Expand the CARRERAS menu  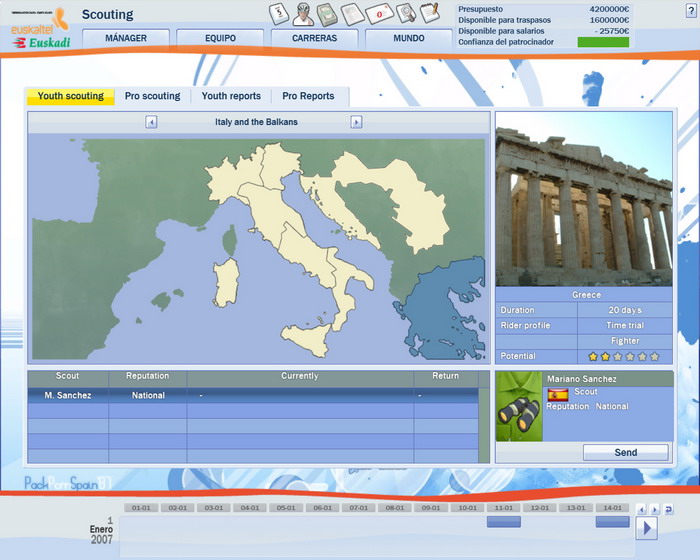tap(314, 39)
